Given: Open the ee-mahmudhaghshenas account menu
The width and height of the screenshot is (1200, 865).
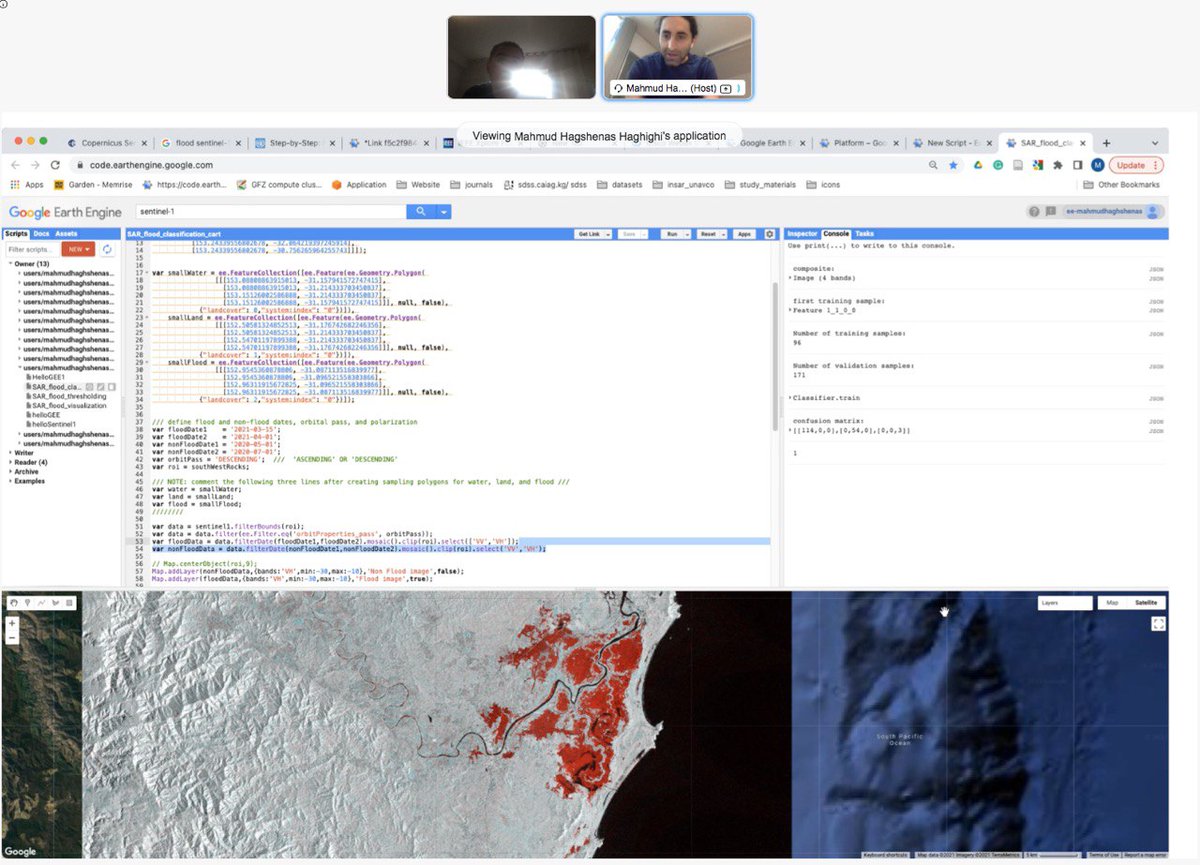Looking at the screenshot, I should [x=1113, y=211].
